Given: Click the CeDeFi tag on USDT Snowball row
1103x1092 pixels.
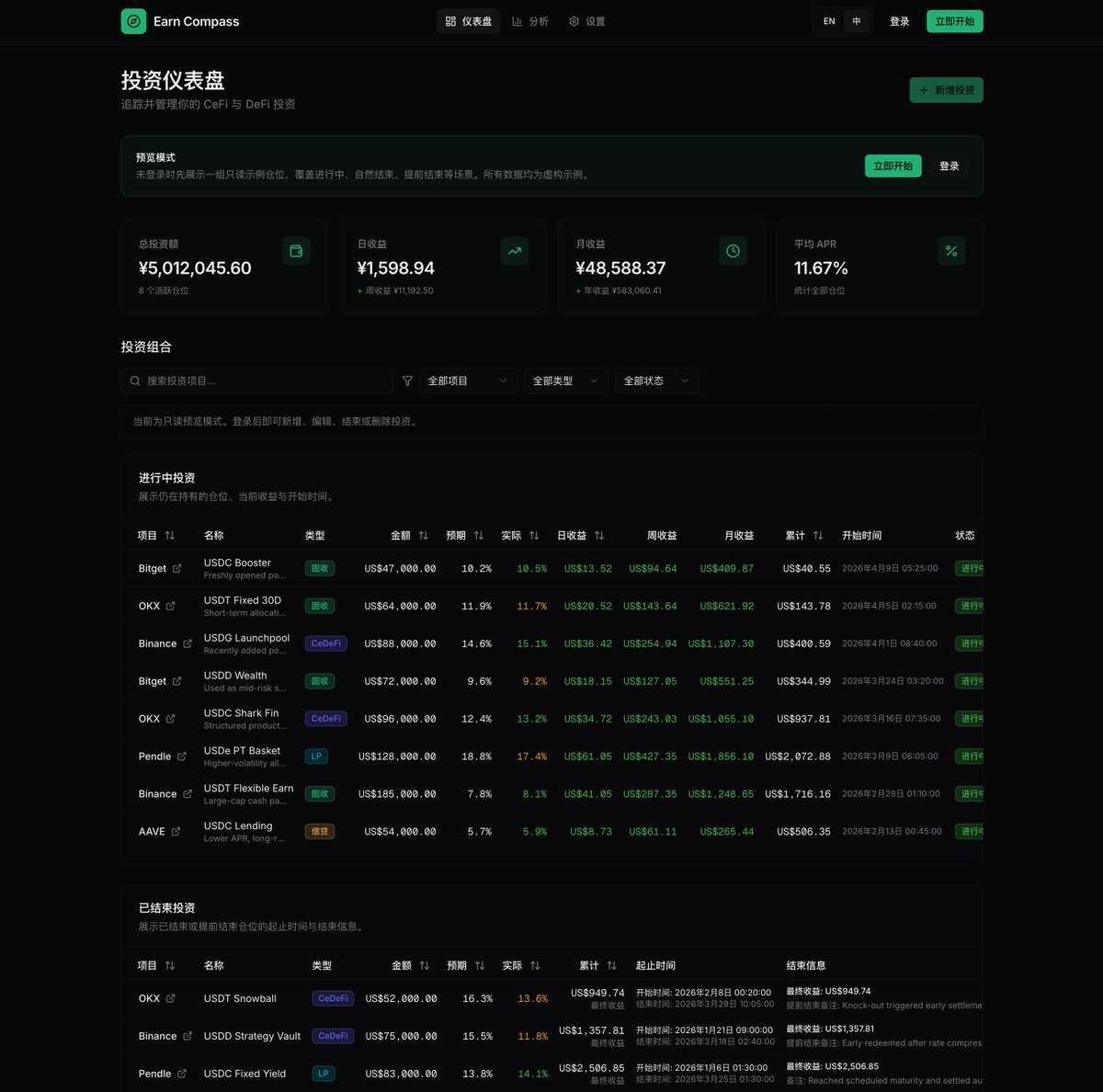Looking at the screenshot, I should 334,998.
